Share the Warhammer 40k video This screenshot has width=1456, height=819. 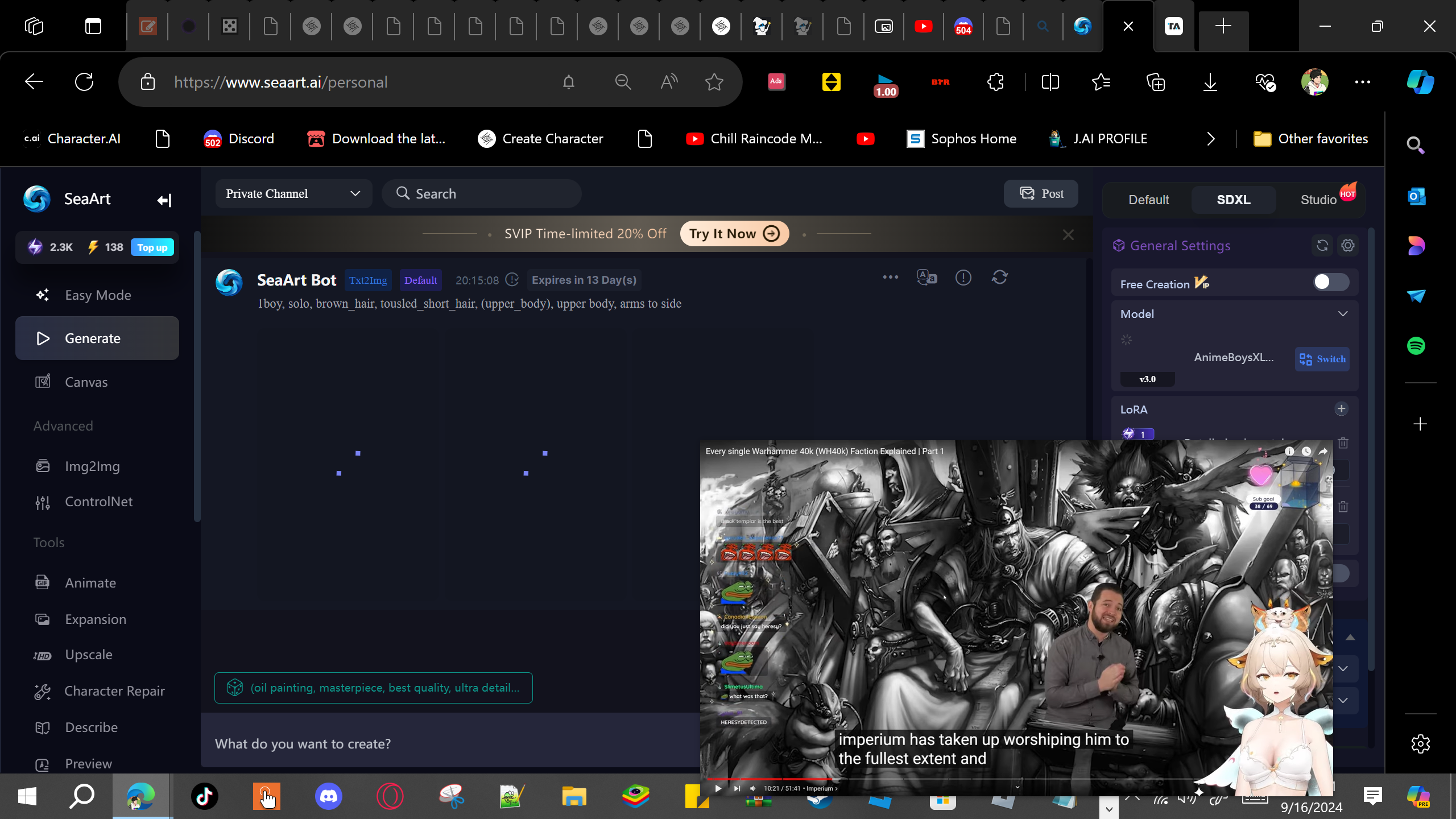pos(1323,451)
